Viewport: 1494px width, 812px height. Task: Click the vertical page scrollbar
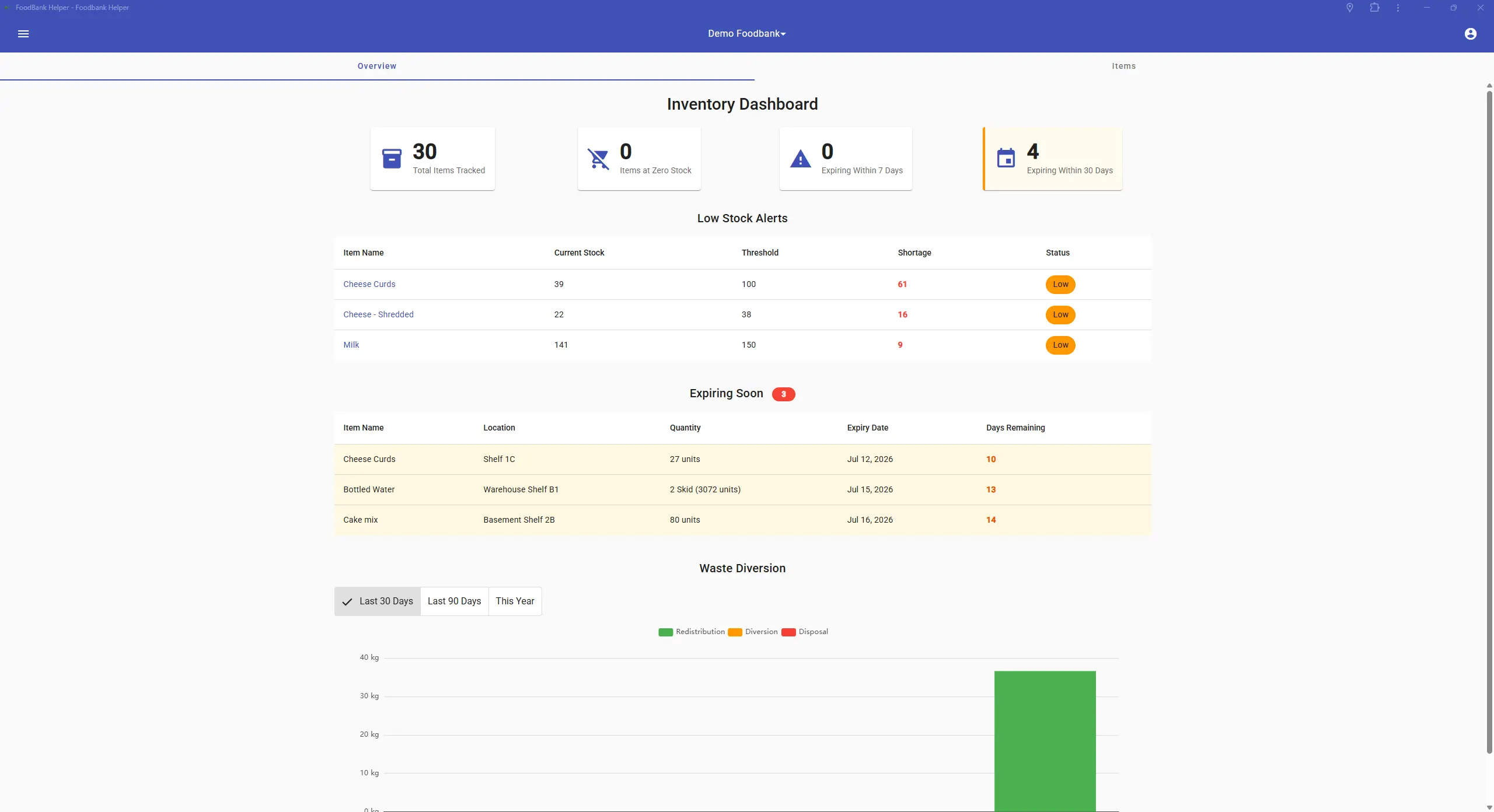click(x=1489, y=422)
